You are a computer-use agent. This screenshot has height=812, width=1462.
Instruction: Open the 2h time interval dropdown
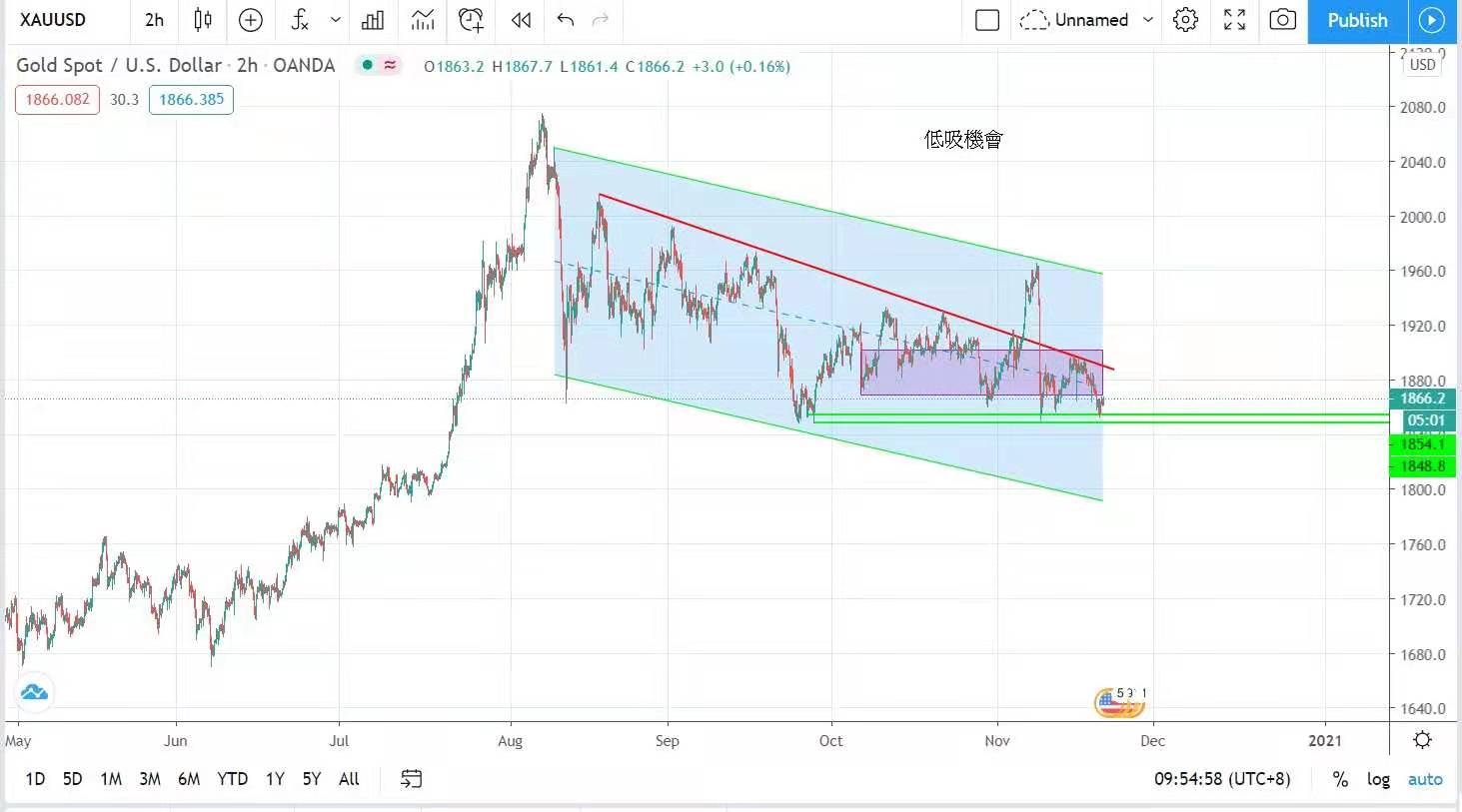pyautogui.click(x=154, y=20)
